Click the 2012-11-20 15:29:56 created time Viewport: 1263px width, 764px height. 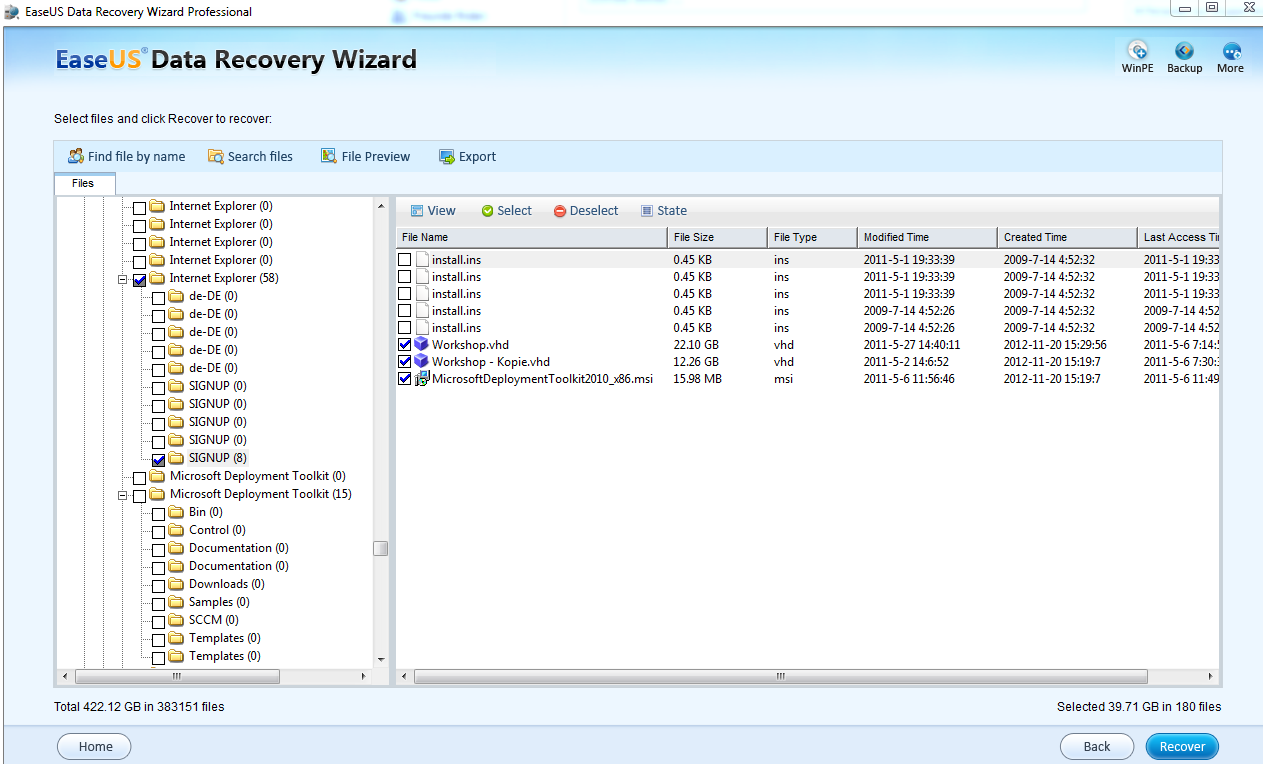click(x=1055, y=345)
